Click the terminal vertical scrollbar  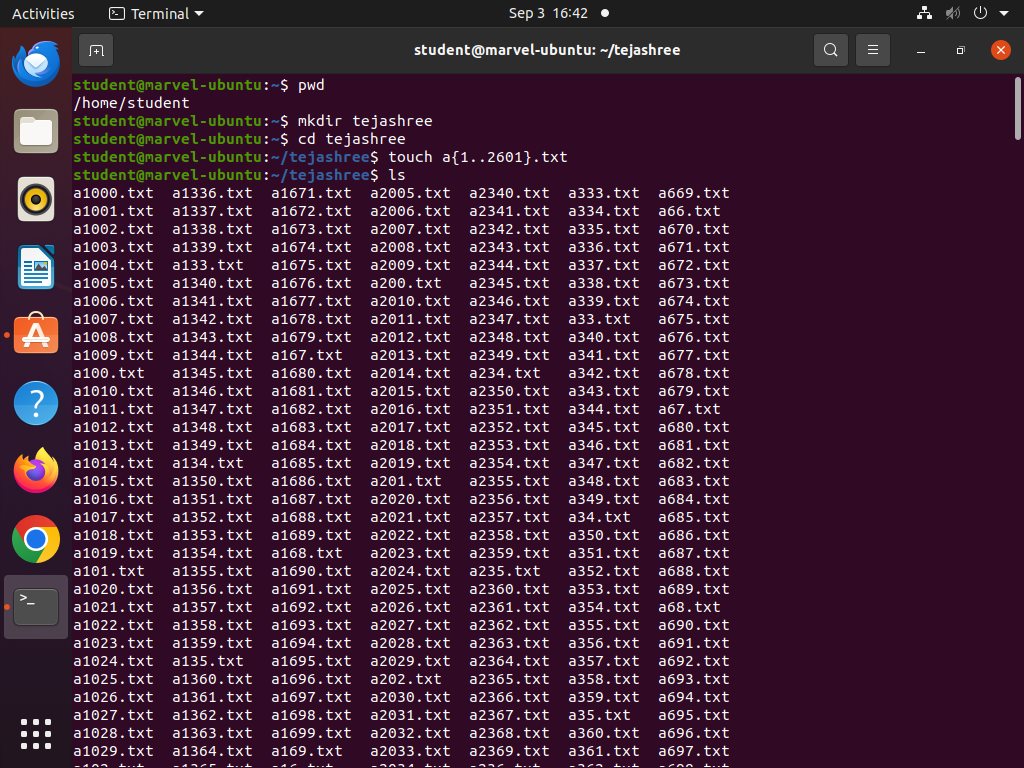point(1017,108)
